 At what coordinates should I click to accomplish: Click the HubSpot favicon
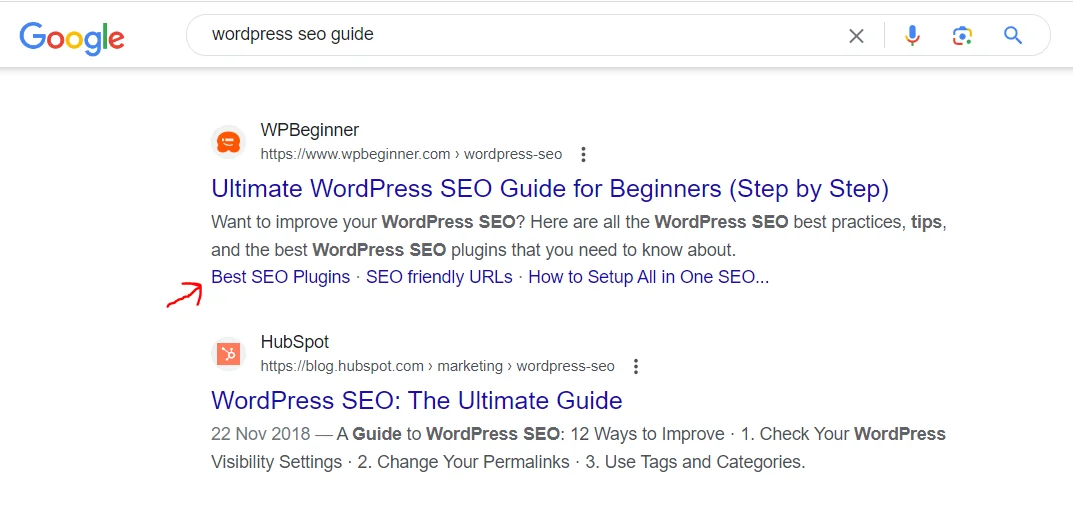229,354
